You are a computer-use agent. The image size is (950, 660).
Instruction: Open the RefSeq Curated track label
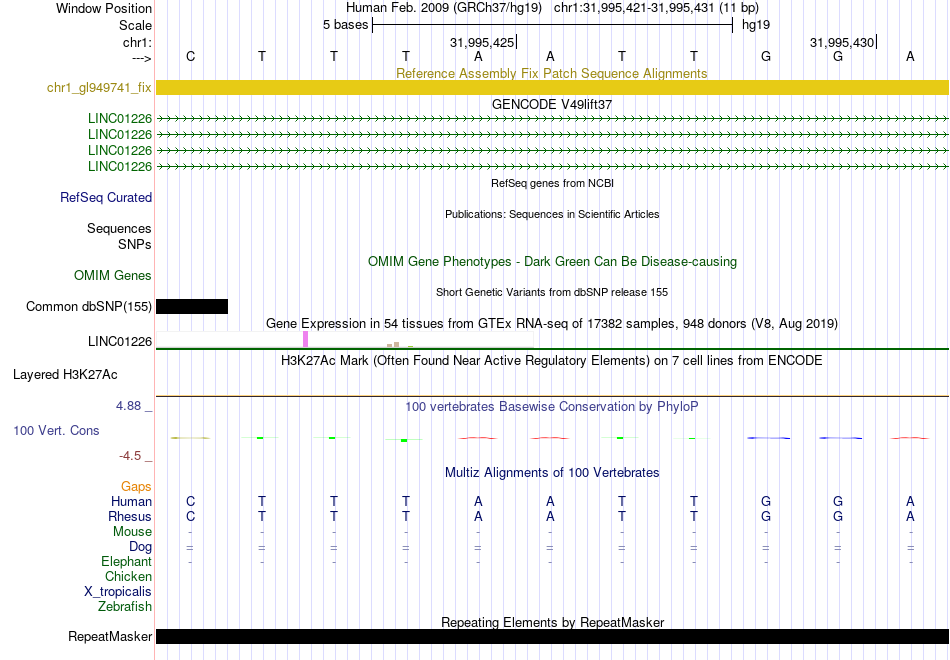(106, 198)
